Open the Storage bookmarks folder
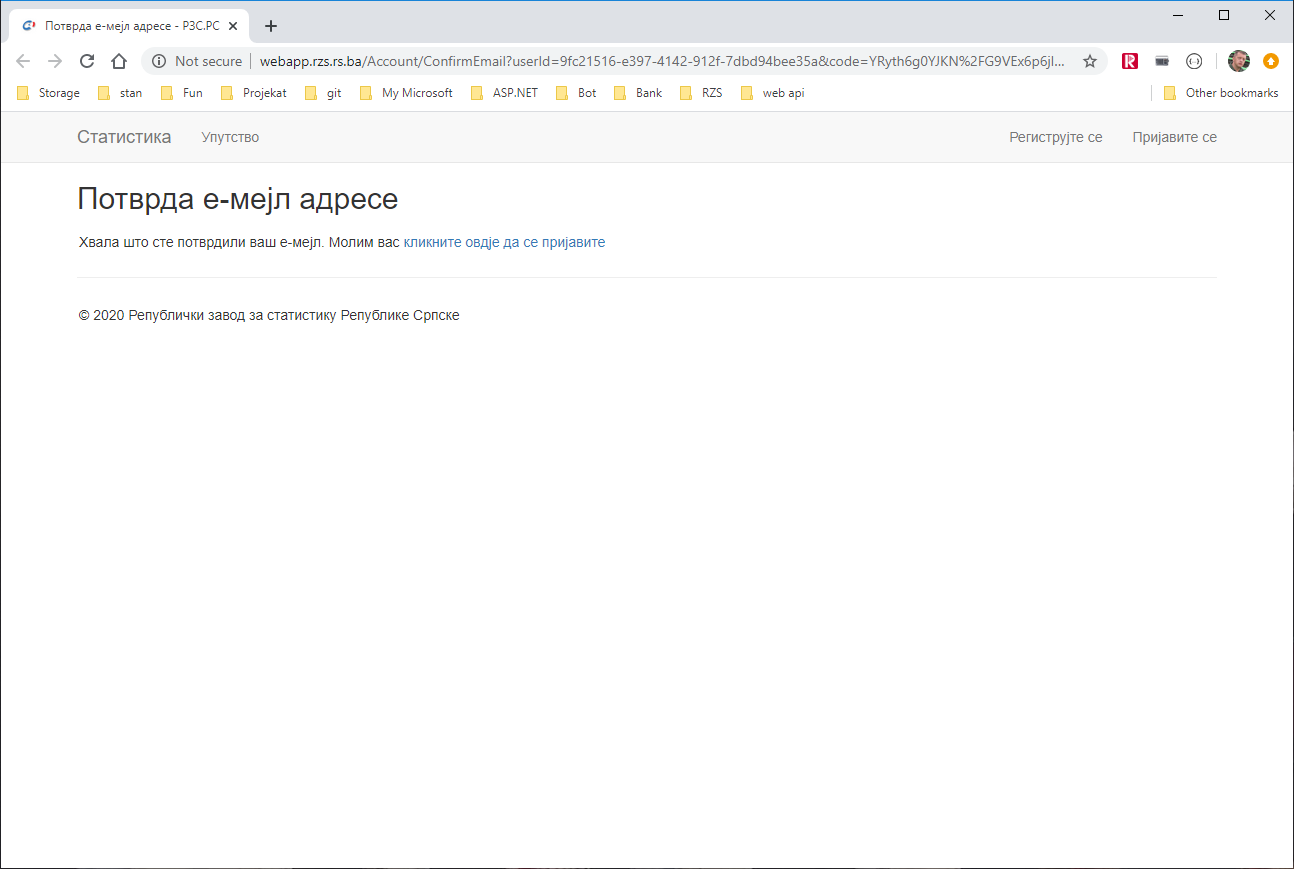Viewport: 1294px width, 869px height. (48, 93)
